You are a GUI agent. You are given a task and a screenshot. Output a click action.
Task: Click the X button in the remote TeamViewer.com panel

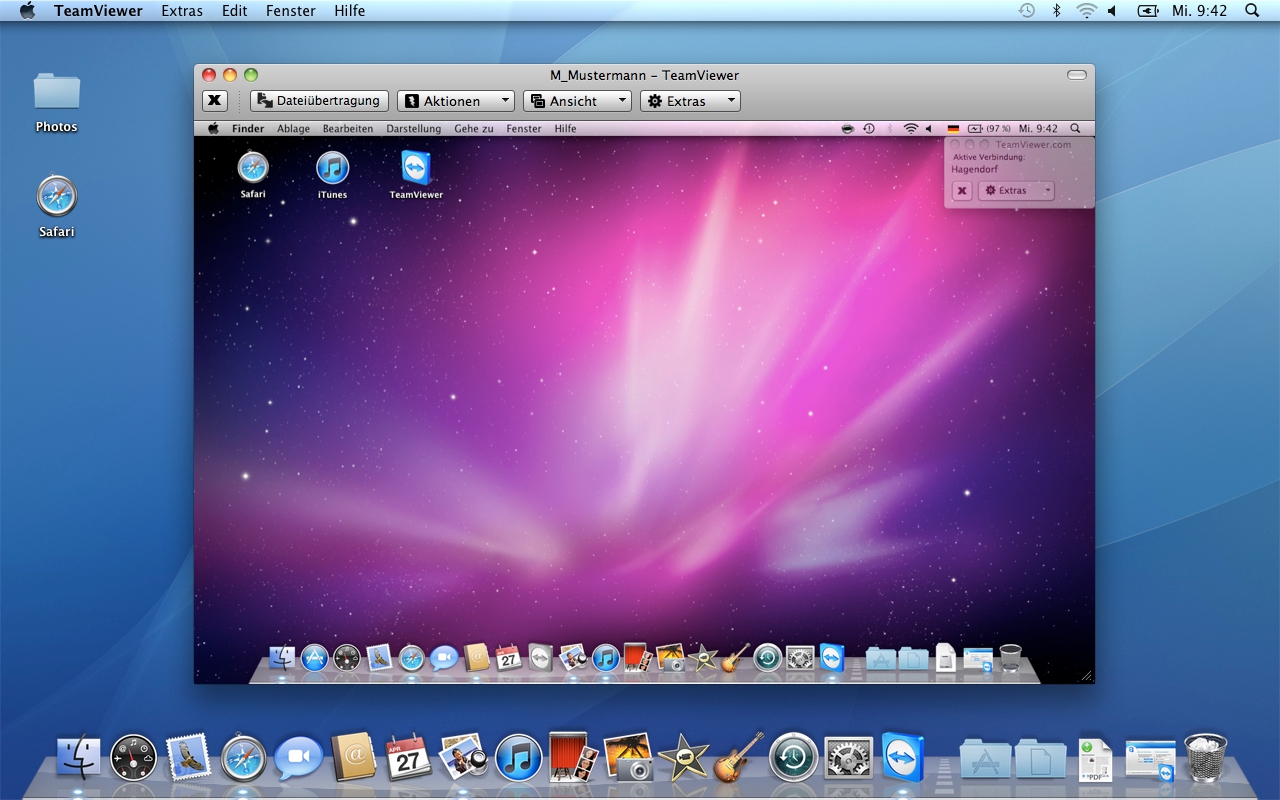point(962,190)
